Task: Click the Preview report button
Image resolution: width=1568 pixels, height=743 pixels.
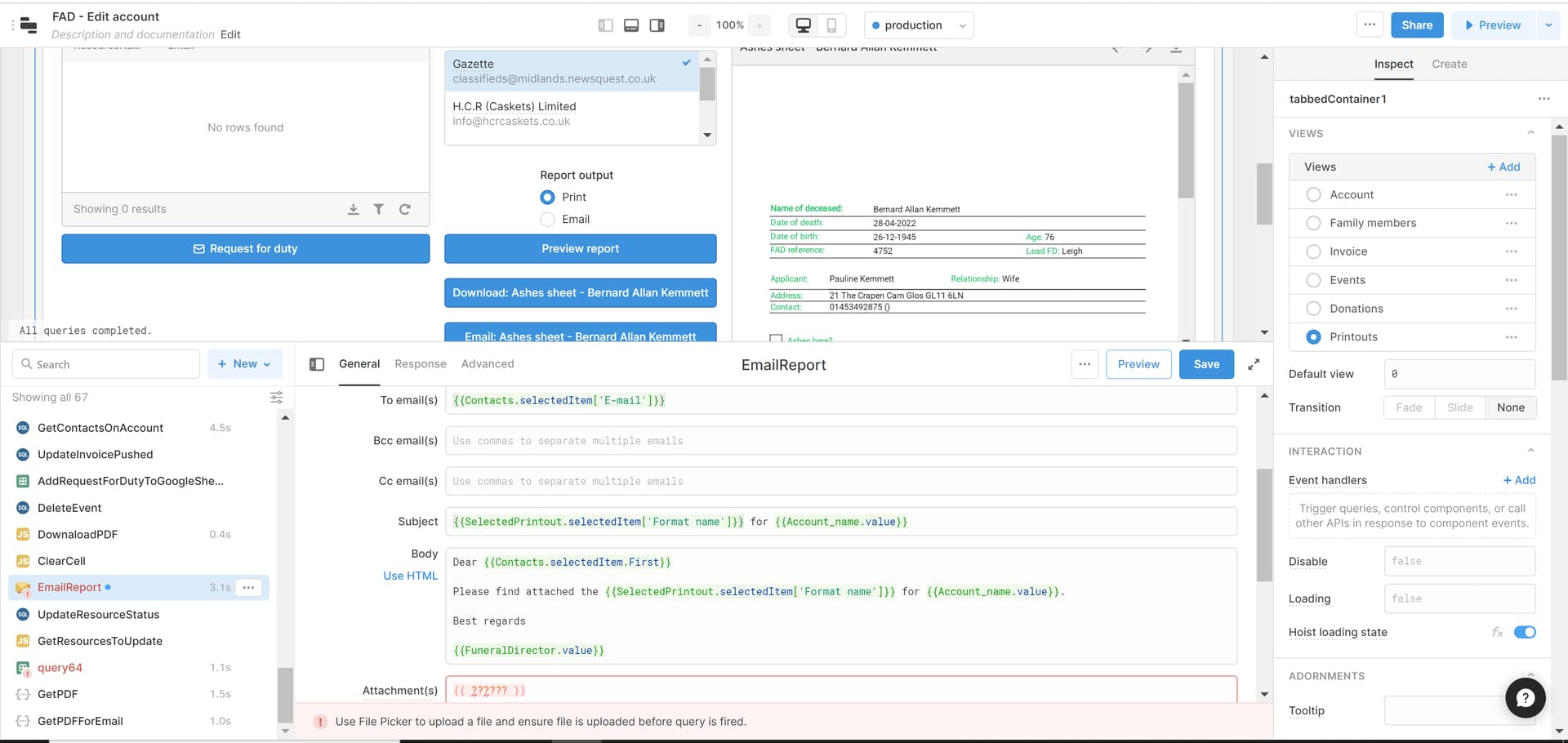Action: coord(581,249)
